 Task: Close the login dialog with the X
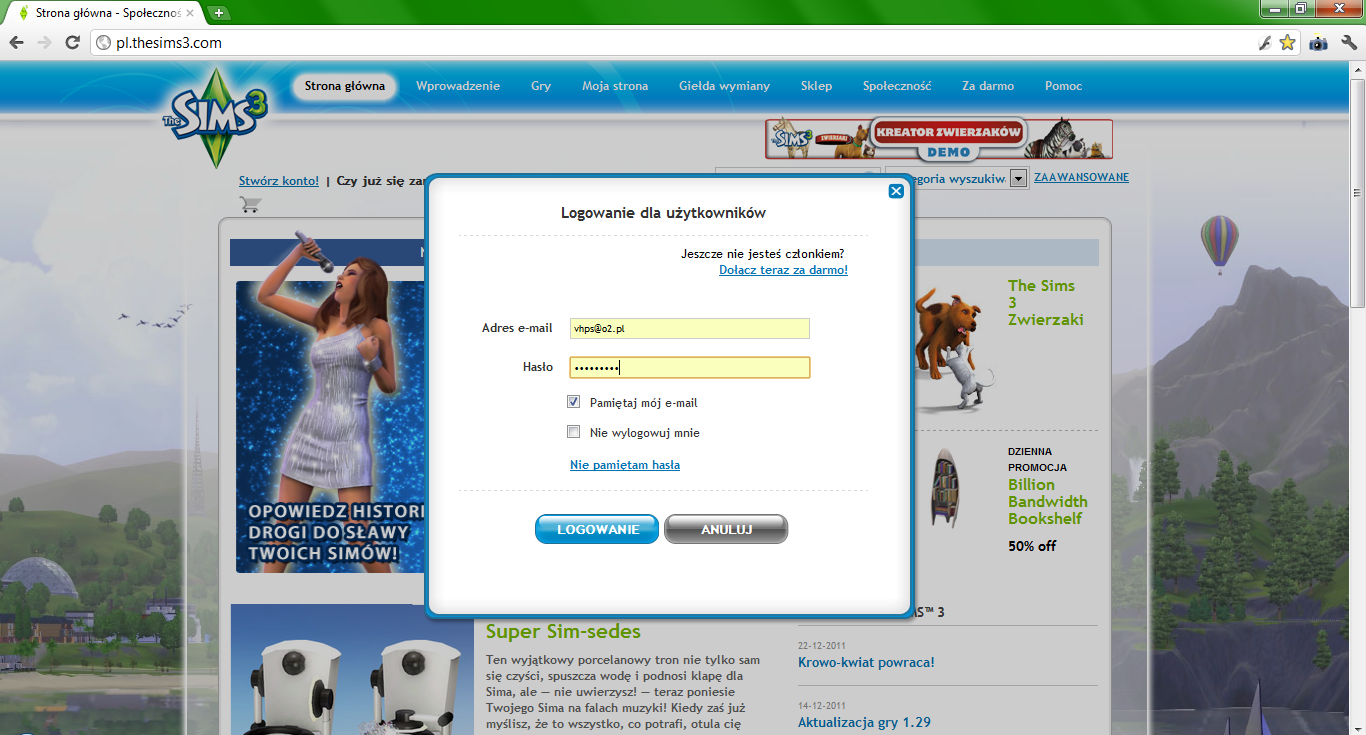(x=896, y=191)
